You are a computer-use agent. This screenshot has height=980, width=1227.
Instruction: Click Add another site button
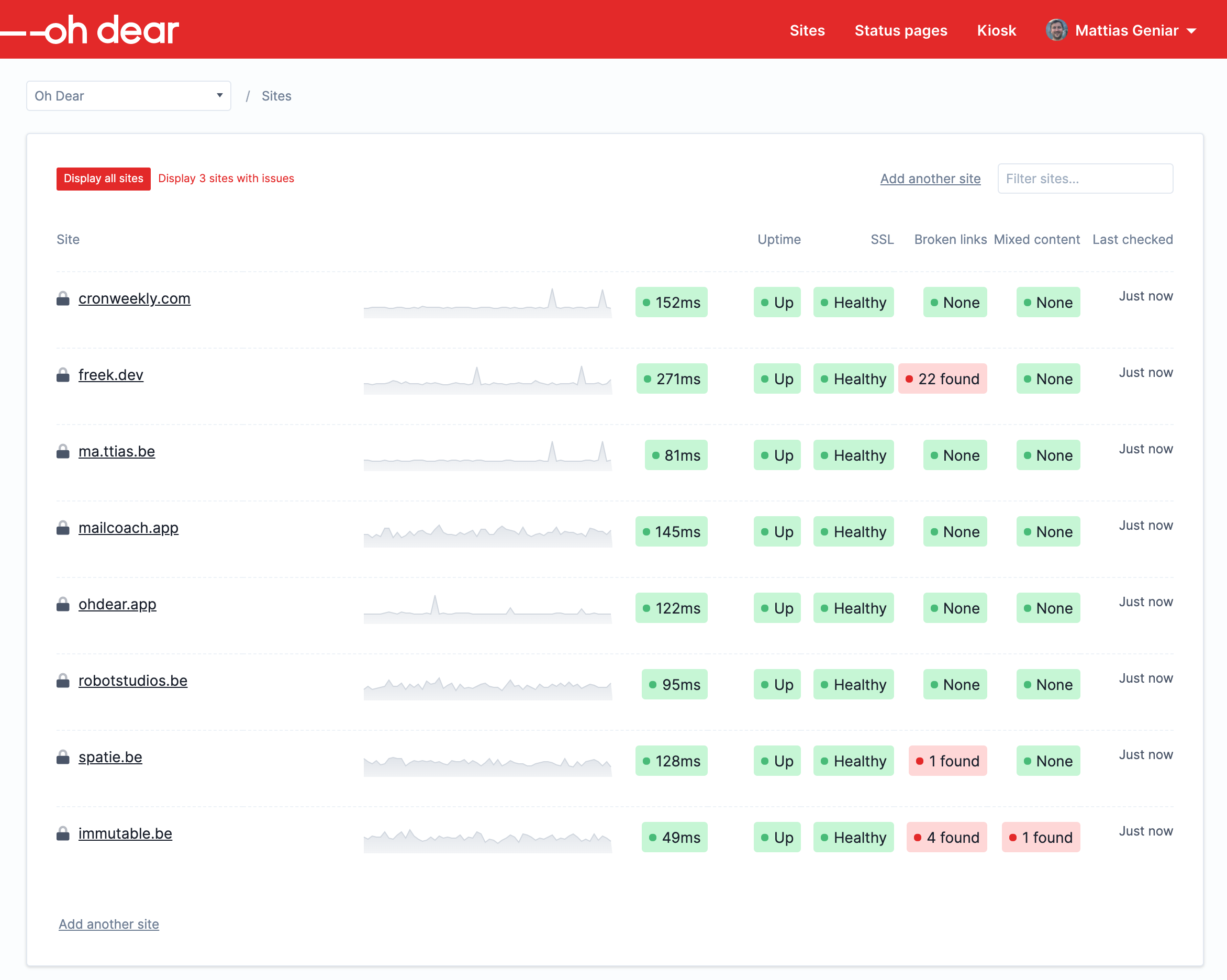pyautogui.click(x=929, y=178)
